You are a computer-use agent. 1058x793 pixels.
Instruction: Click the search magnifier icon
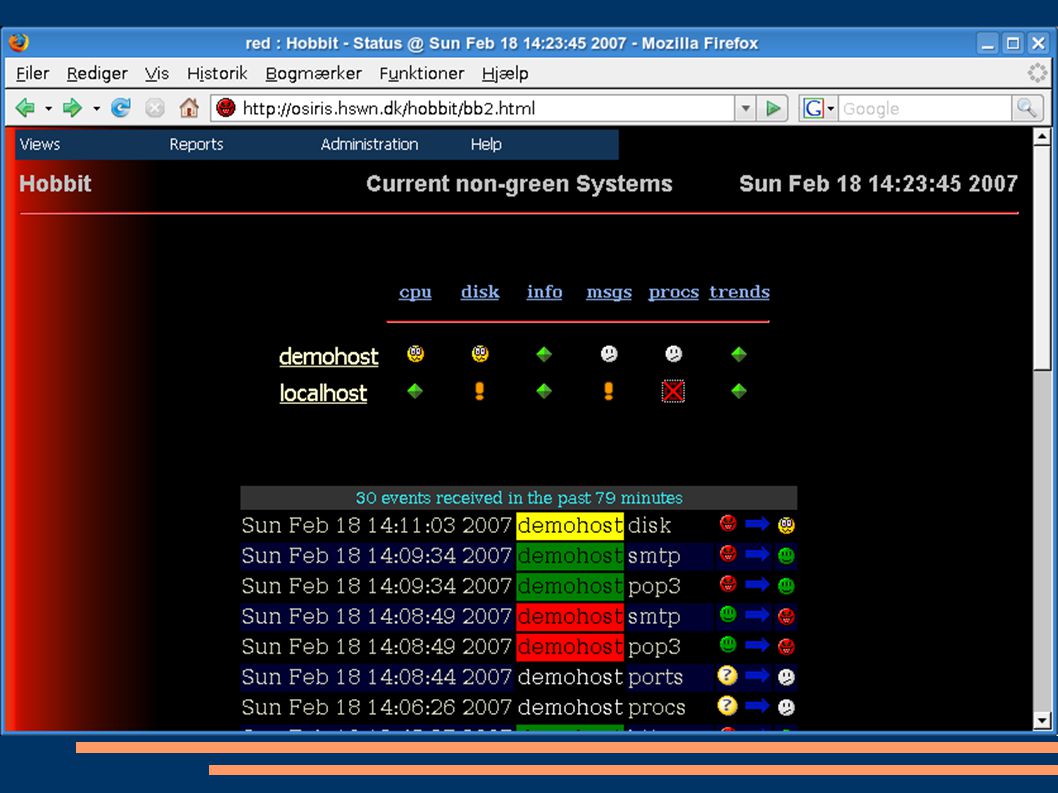pos(1027,108)
